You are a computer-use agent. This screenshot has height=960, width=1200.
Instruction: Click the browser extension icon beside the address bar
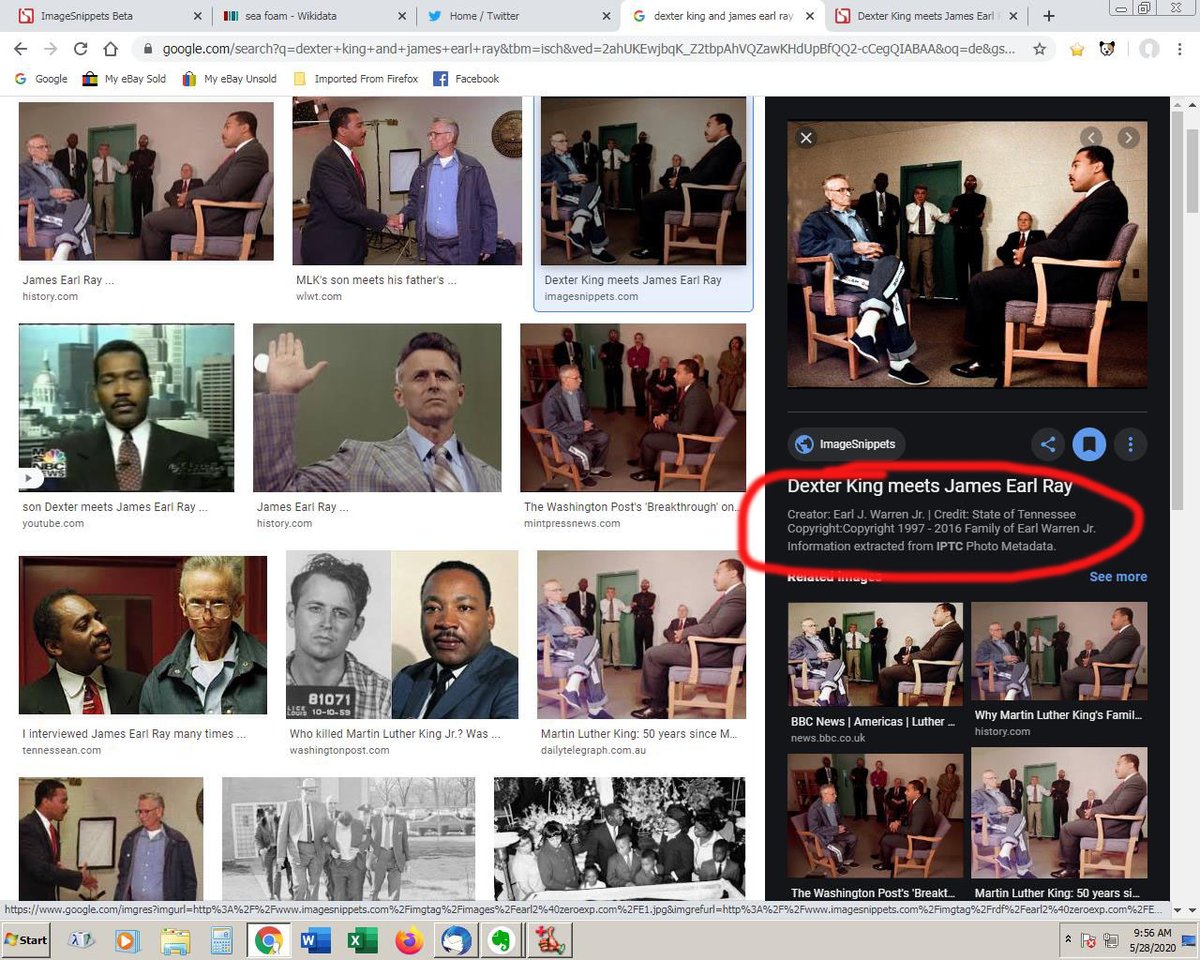click(x=1106, y=48)
